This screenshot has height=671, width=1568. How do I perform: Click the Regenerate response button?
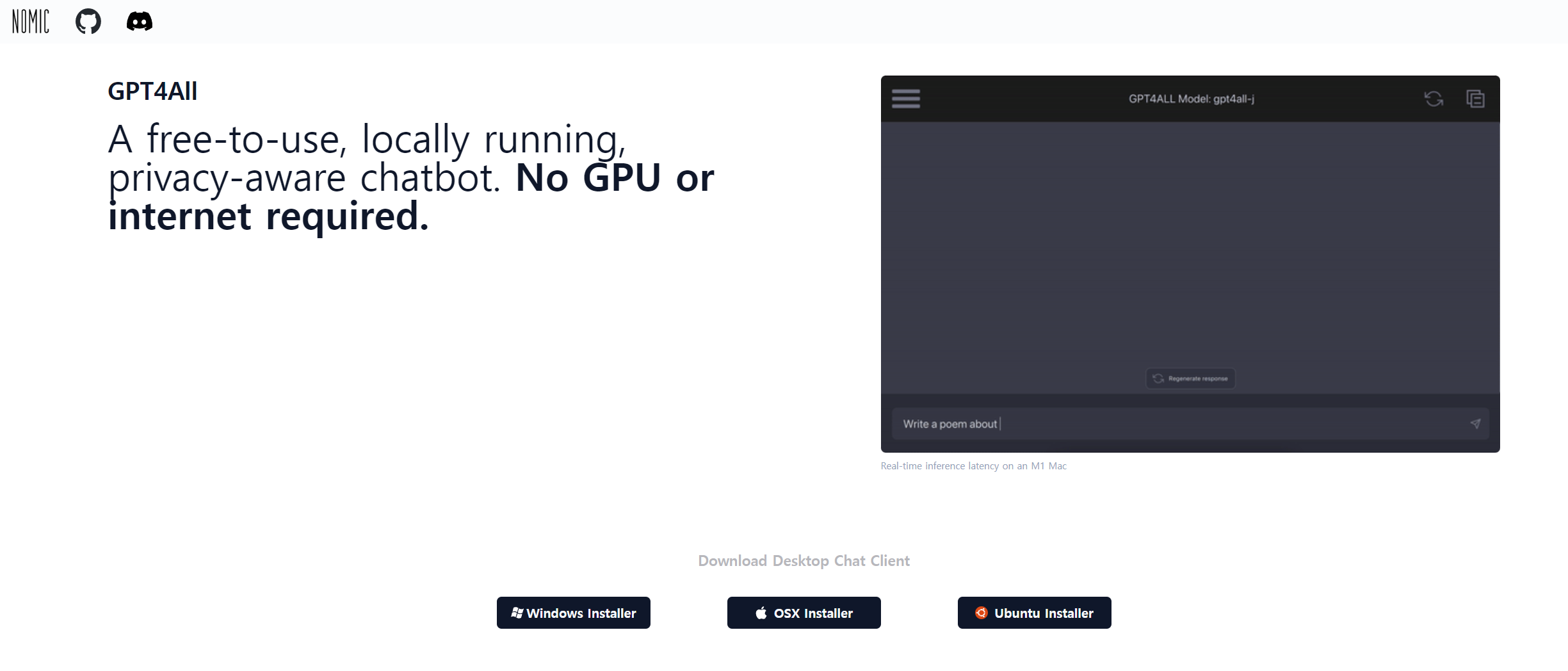click(x=1190, y=378)
